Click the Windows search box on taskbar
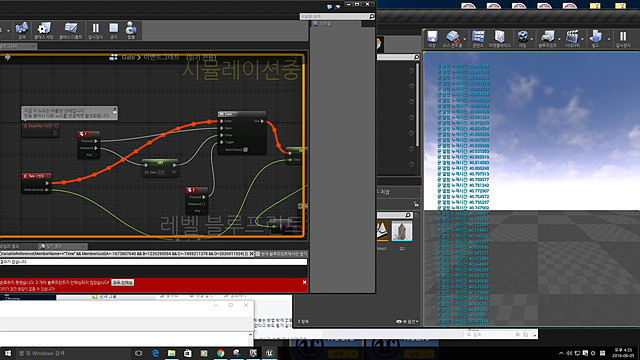This screenshot has height=360, width=640. [72, 353]
